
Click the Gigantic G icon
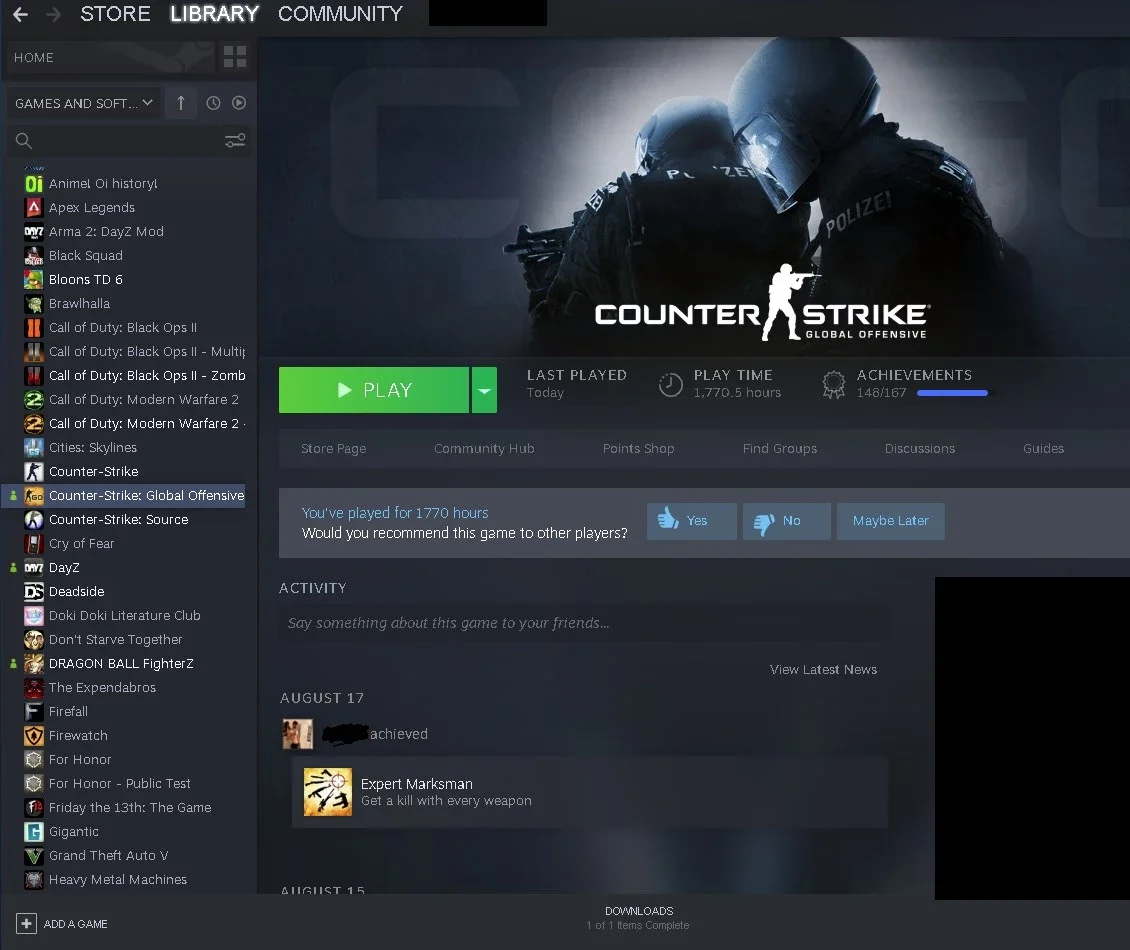[34, 832]
